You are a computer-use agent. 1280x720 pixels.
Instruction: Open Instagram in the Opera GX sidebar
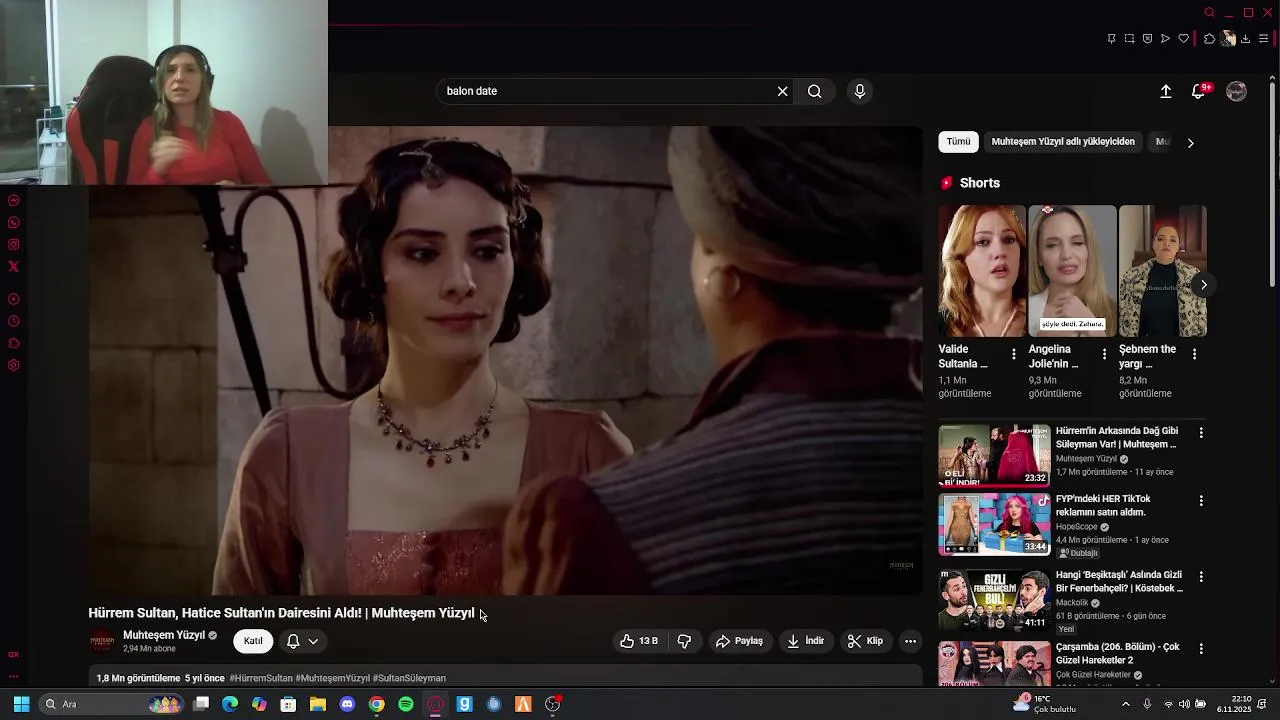(14, 244)
